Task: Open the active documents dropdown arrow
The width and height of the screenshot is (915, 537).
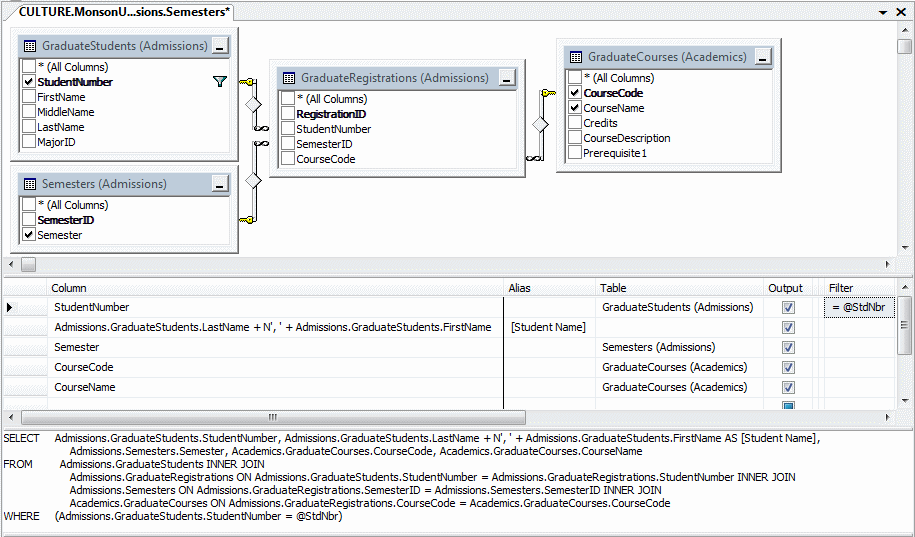Action: click(883, 12)
